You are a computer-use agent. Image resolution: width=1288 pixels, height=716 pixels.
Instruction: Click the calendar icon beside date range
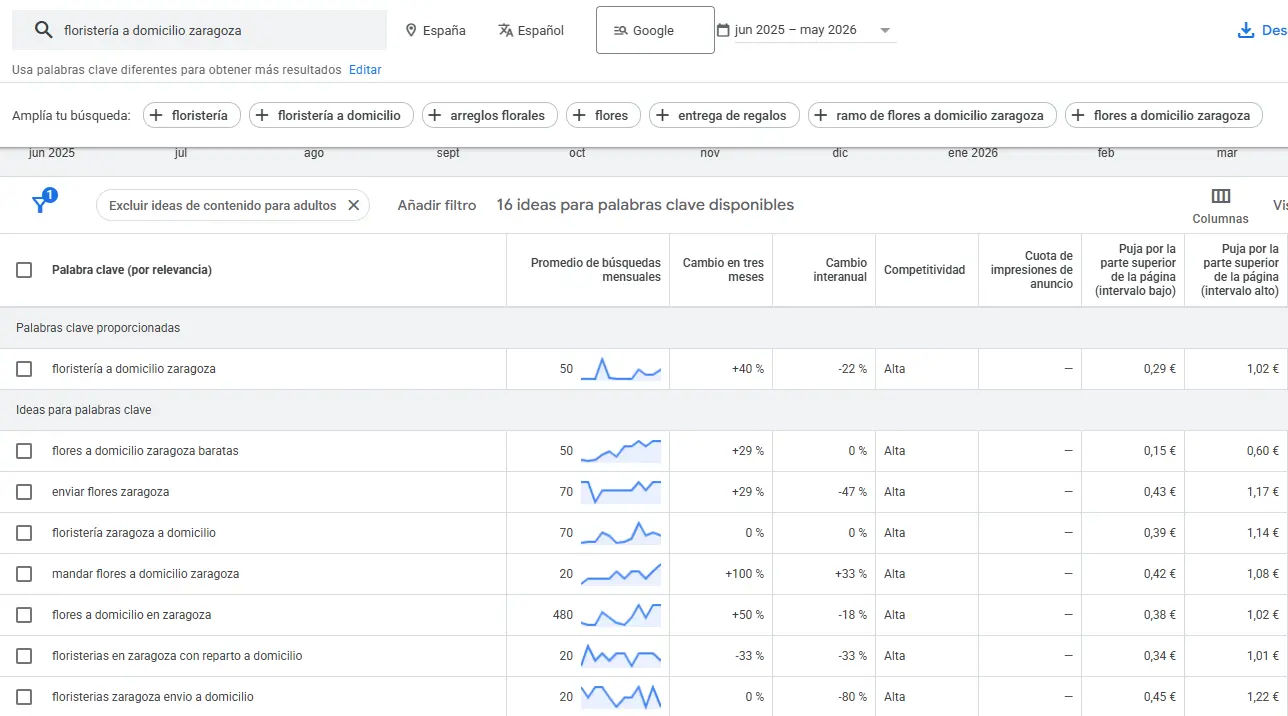(723, 30)
